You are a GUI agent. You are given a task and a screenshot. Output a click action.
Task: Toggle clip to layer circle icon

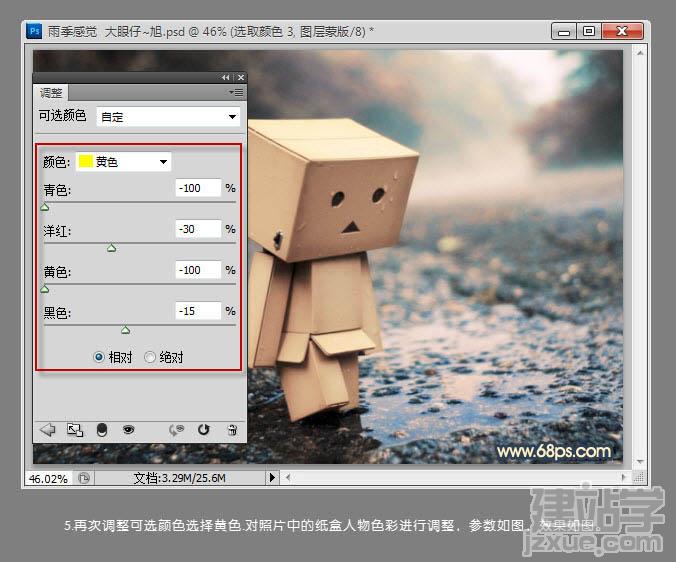(102, 430)
